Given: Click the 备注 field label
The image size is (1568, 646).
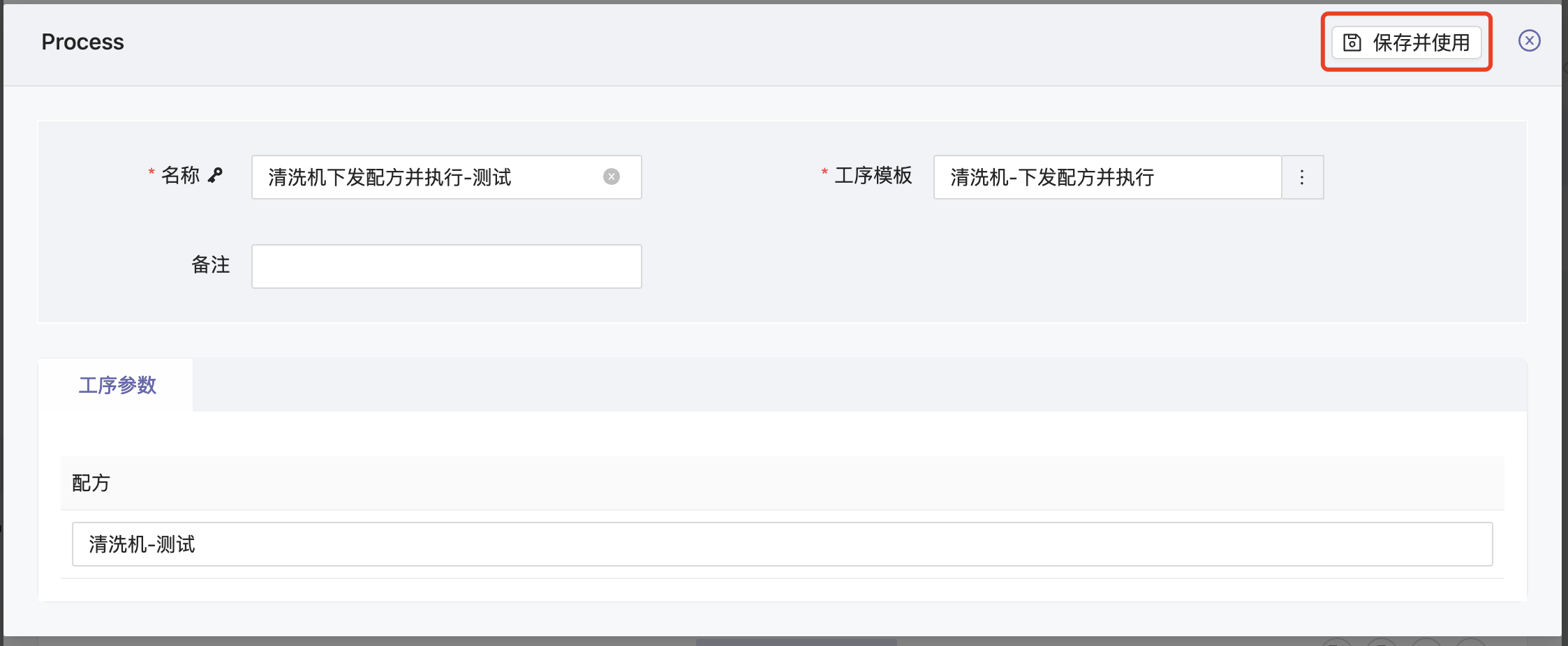Looking at the screenshot, I should point(210,265).
